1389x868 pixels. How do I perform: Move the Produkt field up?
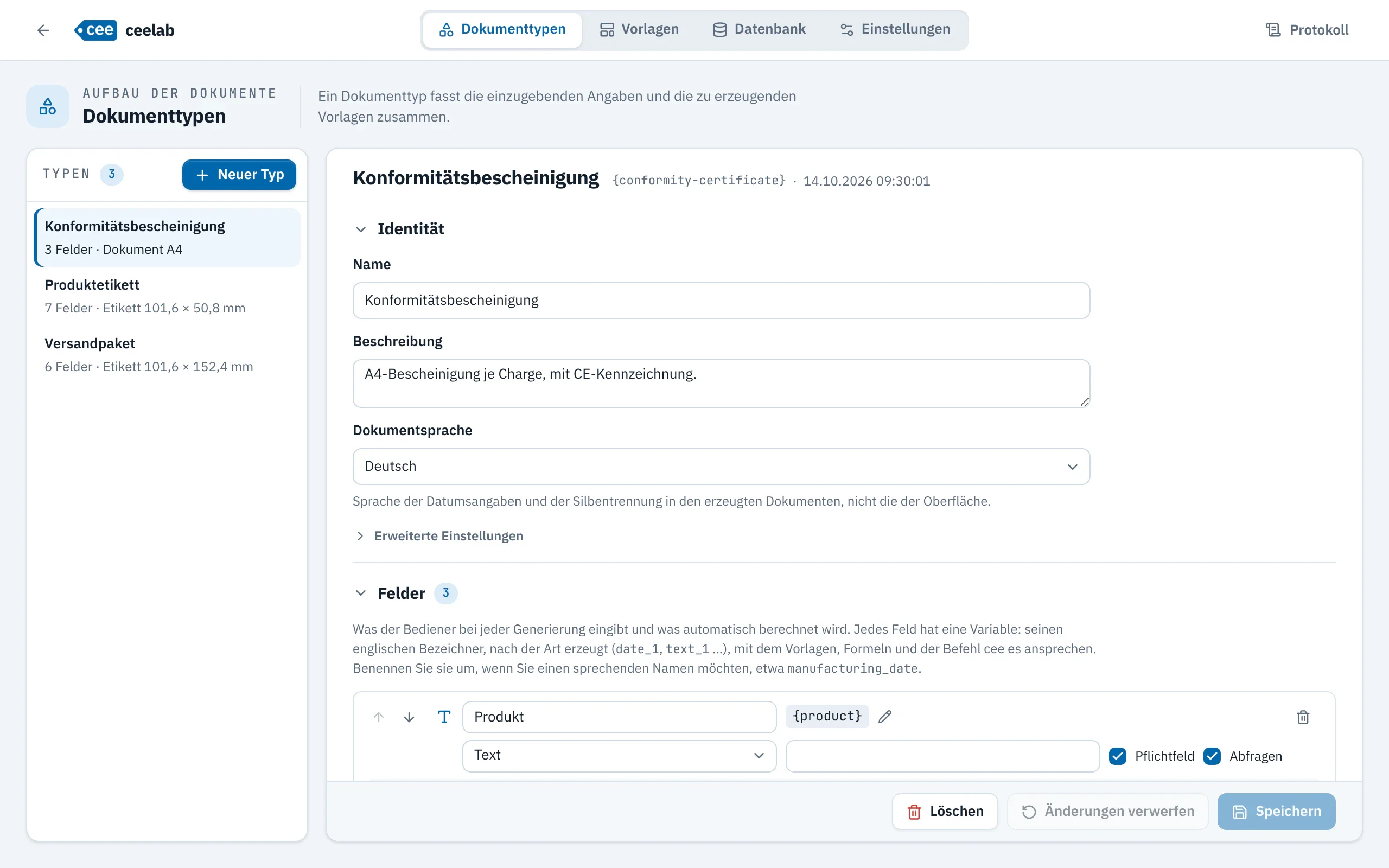(x=378, y=717)
